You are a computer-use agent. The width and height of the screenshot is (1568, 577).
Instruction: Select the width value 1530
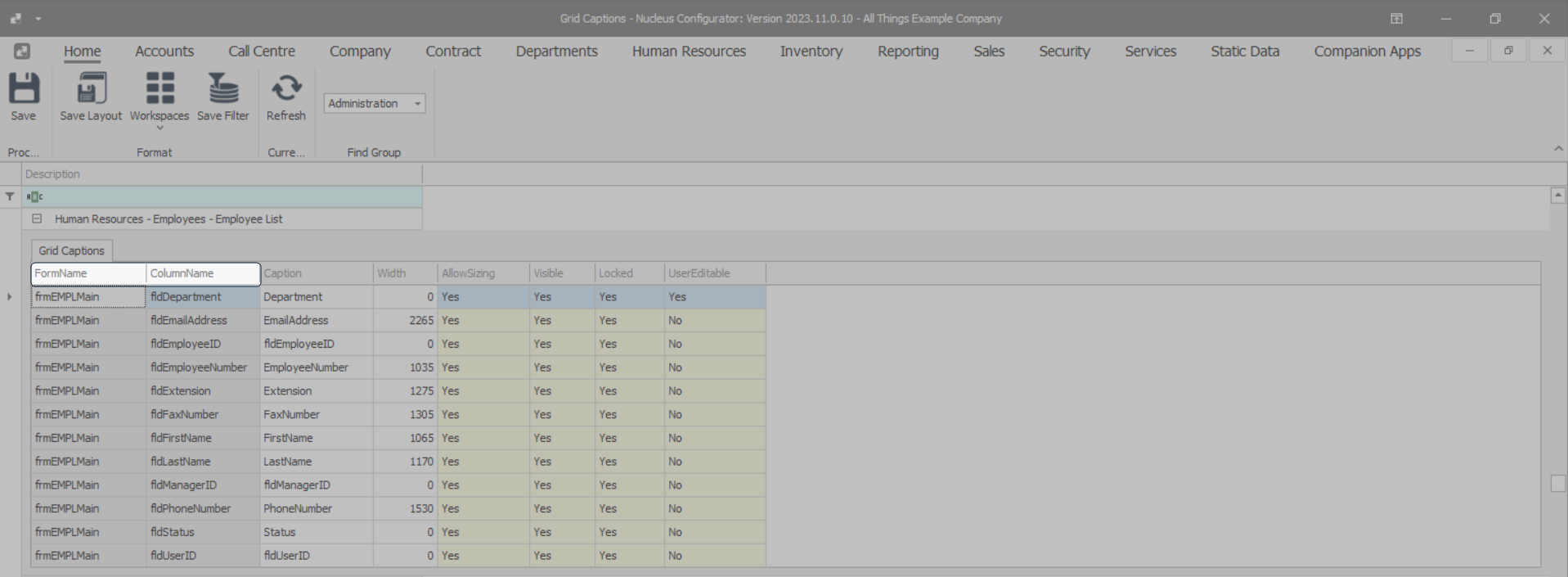406,509
